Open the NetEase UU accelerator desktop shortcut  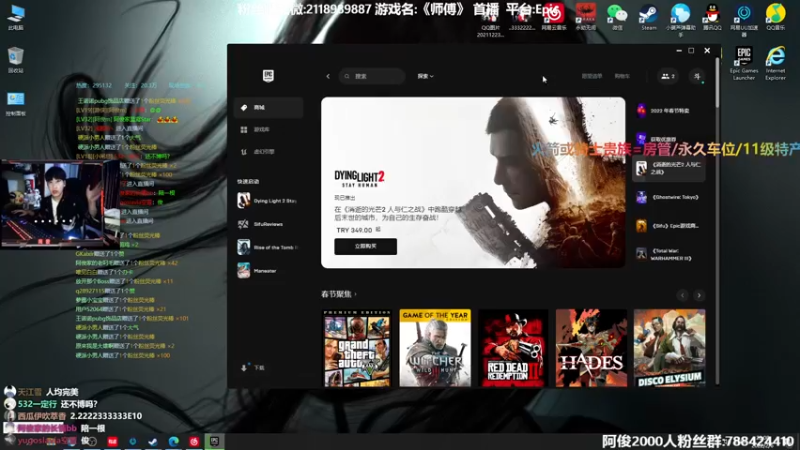coord(743,20)
